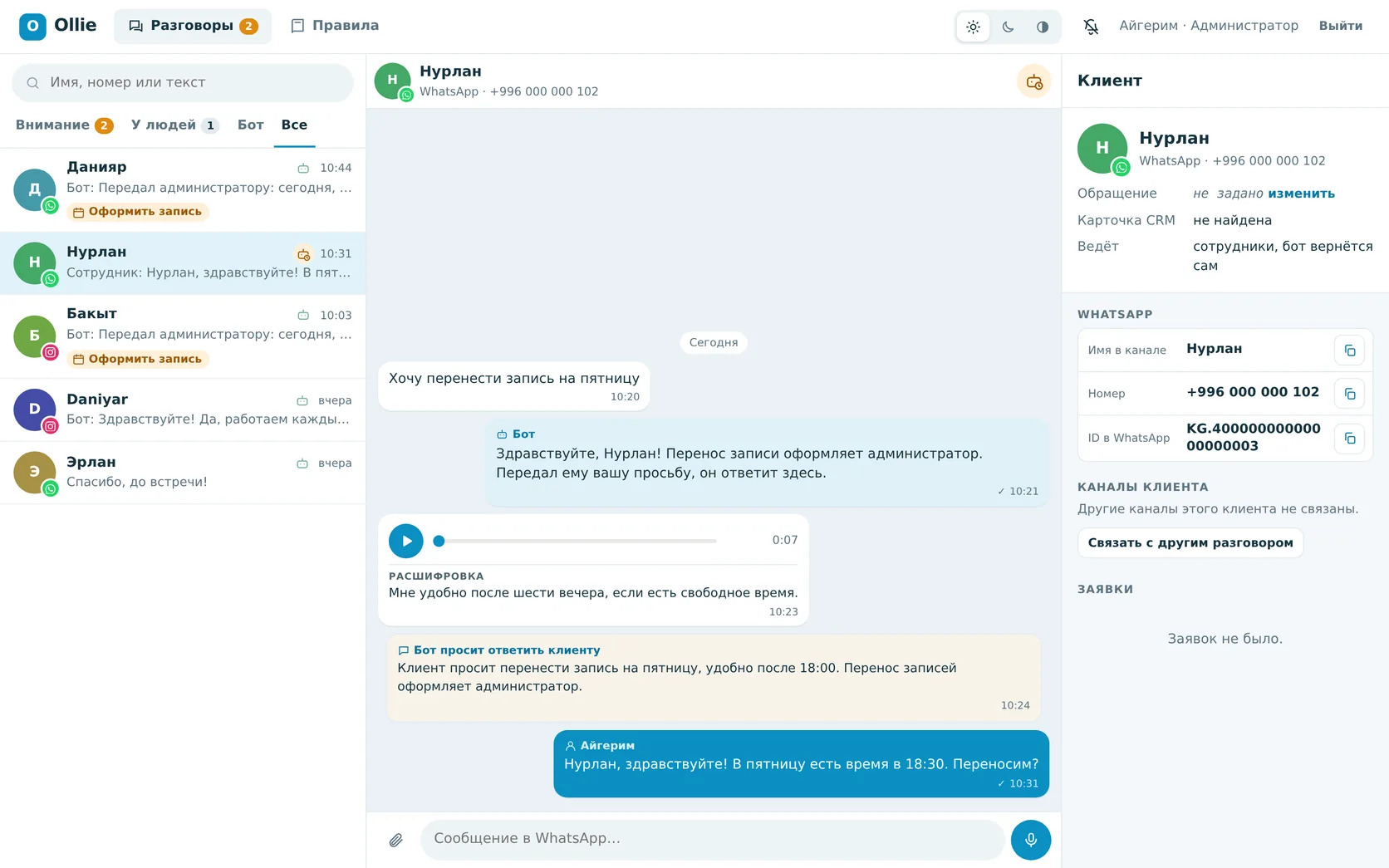
Task: Open the Правила section
Action: pos(335,26)
